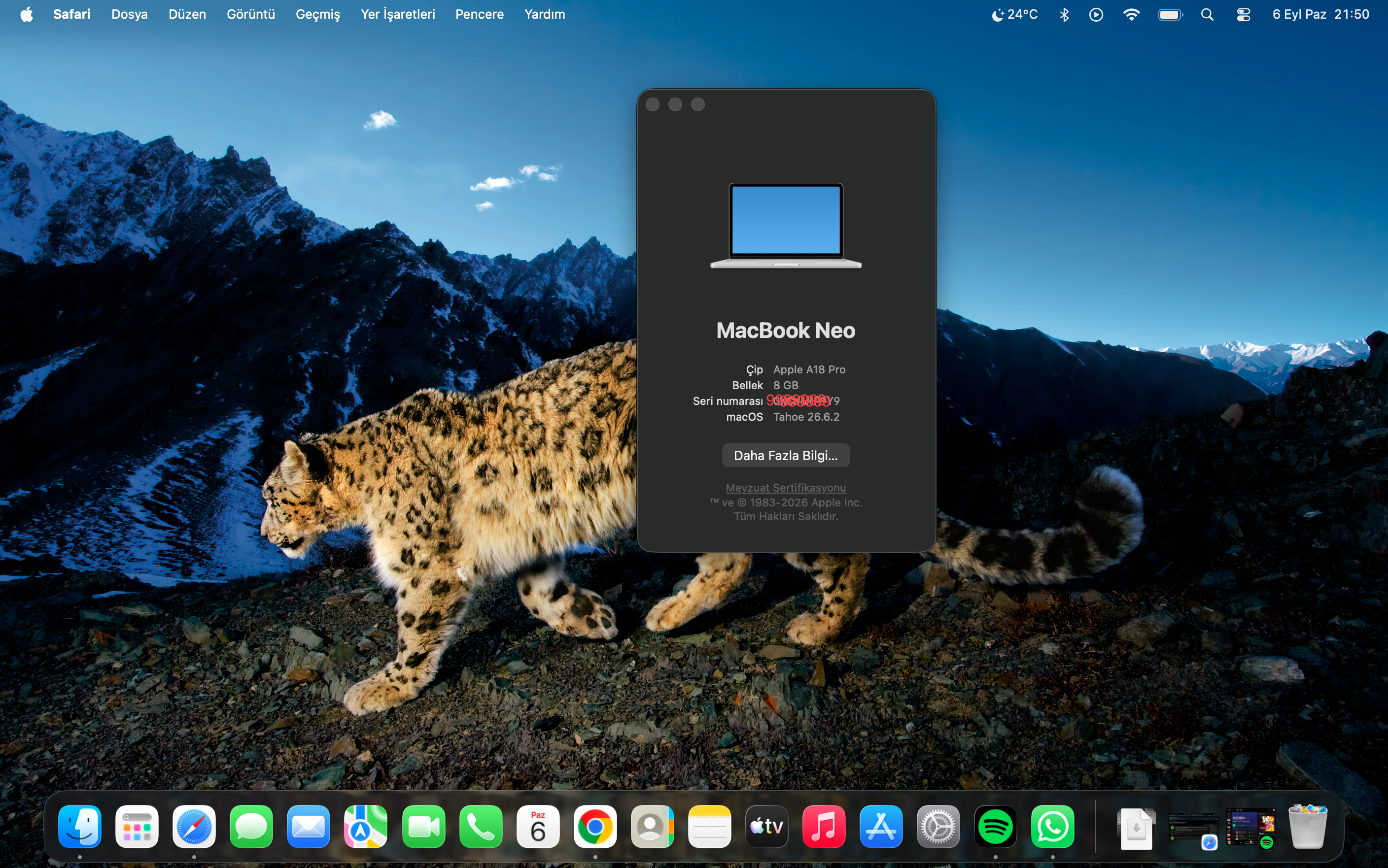Image resolution: width=1388 pixels, height=868 pixels.
Task: Click the Bellek label
Action: pyautogui.click(x=747, y=385)
